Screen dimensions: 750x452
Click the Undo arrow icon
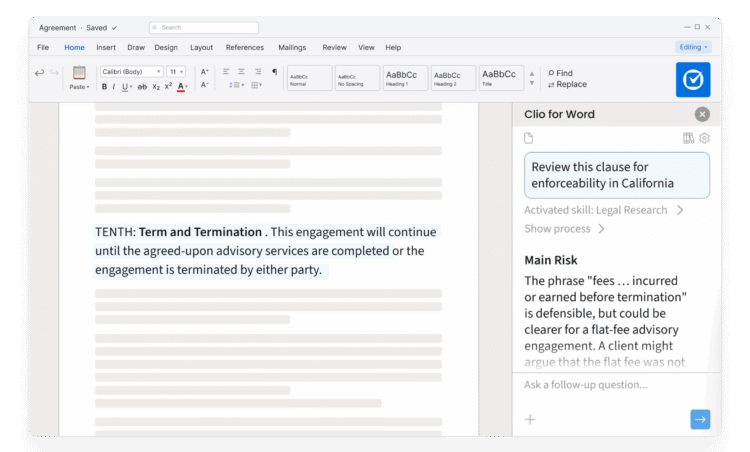click(39, 73)
